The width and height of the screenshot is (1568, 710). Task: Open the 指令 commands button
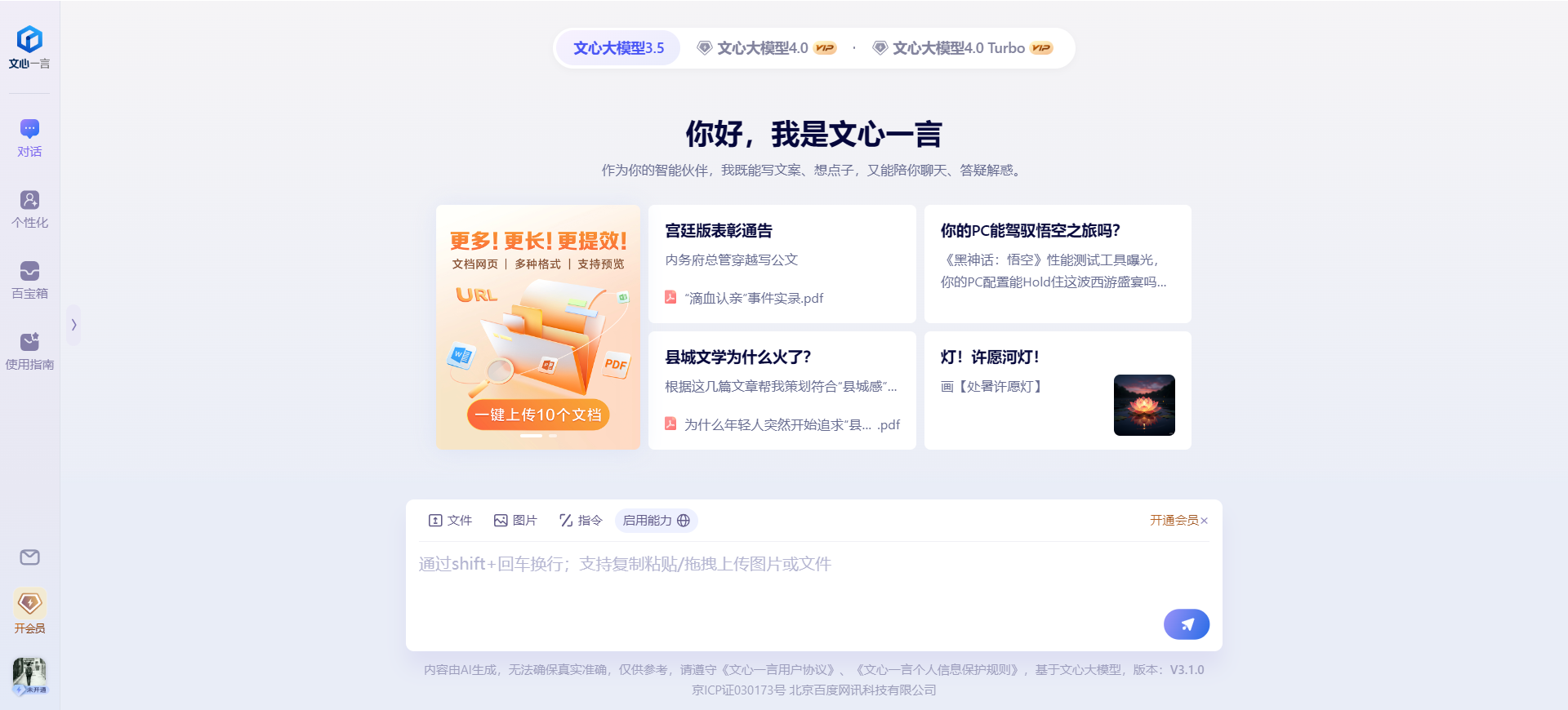(x=581, y=520)
